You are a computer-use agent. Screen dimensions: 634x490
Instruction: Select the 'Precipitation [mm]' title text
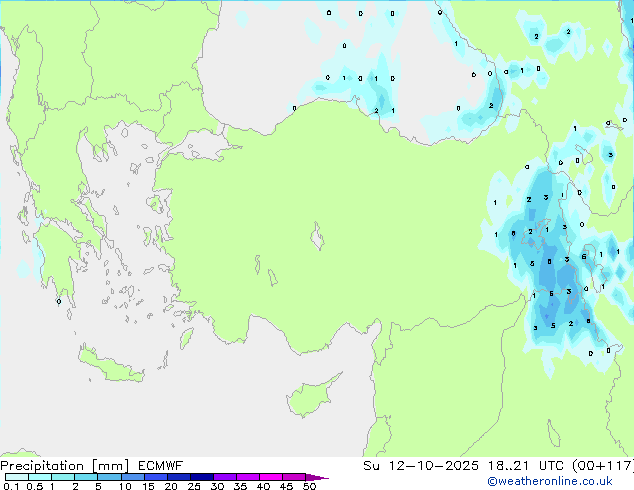point(65,466)
